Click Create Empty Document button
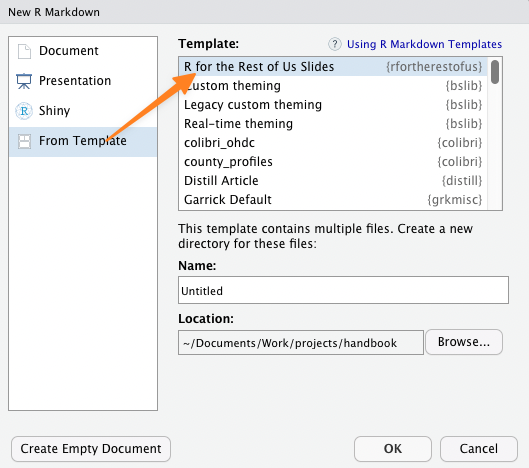The height and width of the screenshot is (468, 529). [x=91, y=449]
